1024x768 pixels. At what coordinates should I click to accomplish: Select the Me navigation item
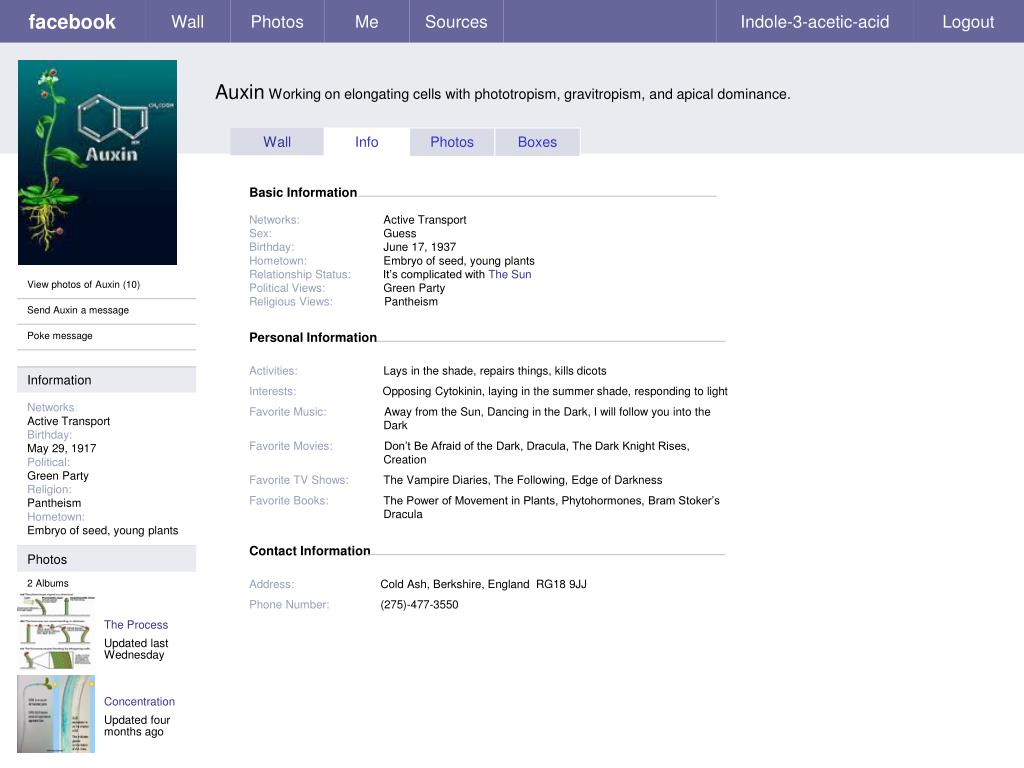[x=366, y=22]
